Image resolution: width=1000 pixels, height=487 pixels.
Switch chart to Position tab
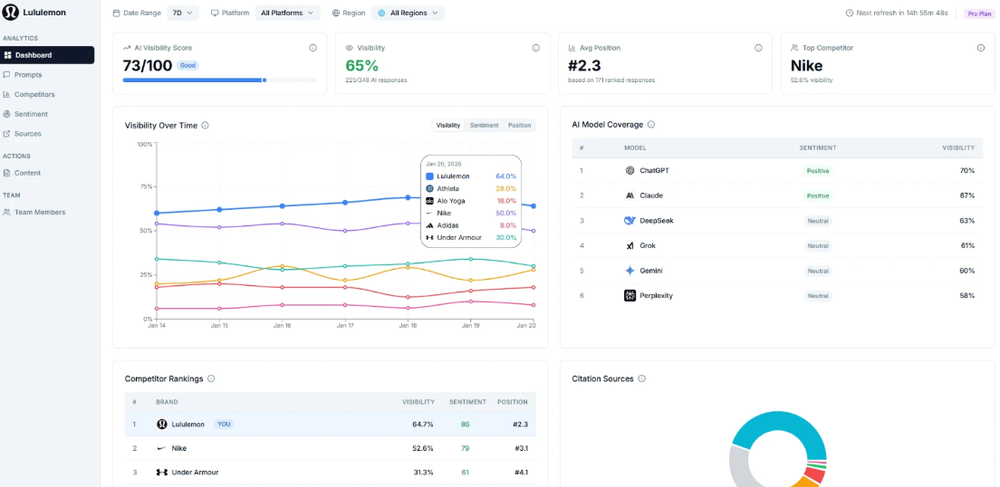pyautogui.click(x=519, y=126)
